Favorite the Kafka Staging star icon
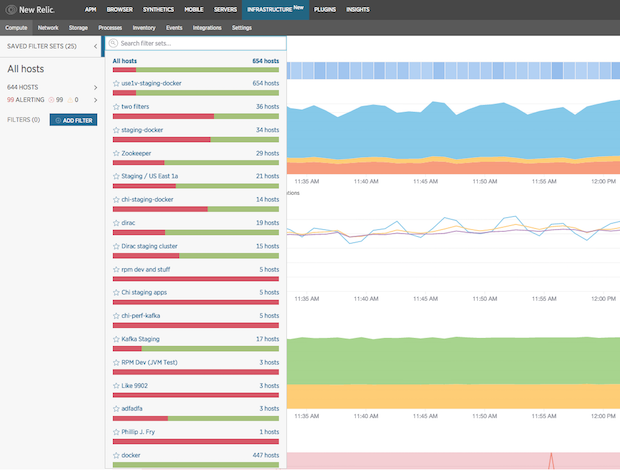Screen dimensions: 620x470 [x=116, y=339]
